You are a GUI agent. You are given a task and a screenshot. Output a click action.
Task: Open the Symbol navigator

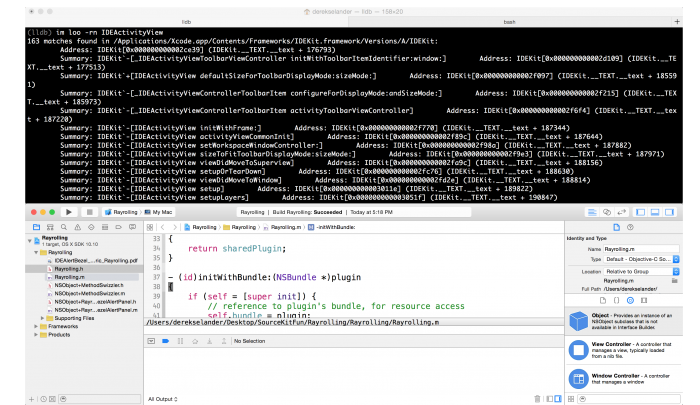[50, 227]
